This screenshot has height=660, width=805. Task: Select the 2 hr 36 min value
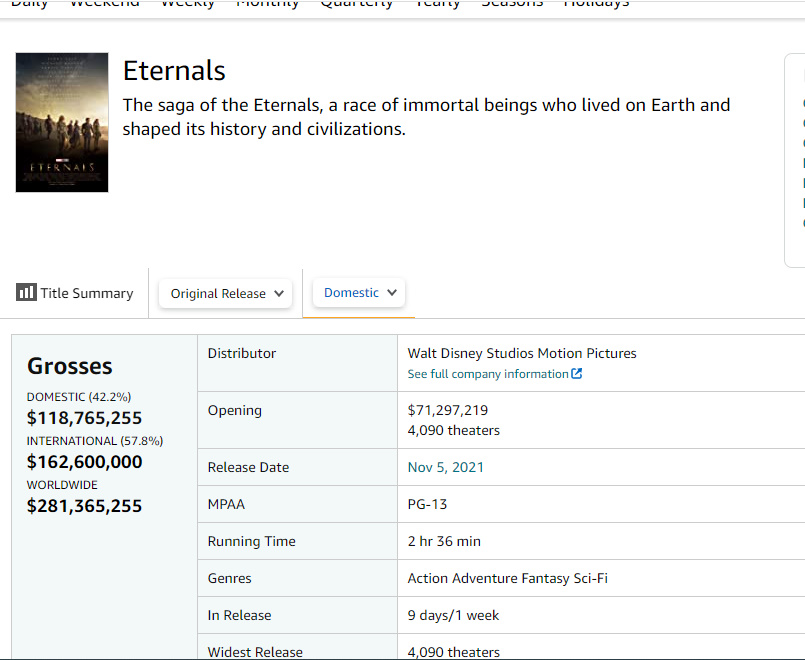tap(444, 541)
